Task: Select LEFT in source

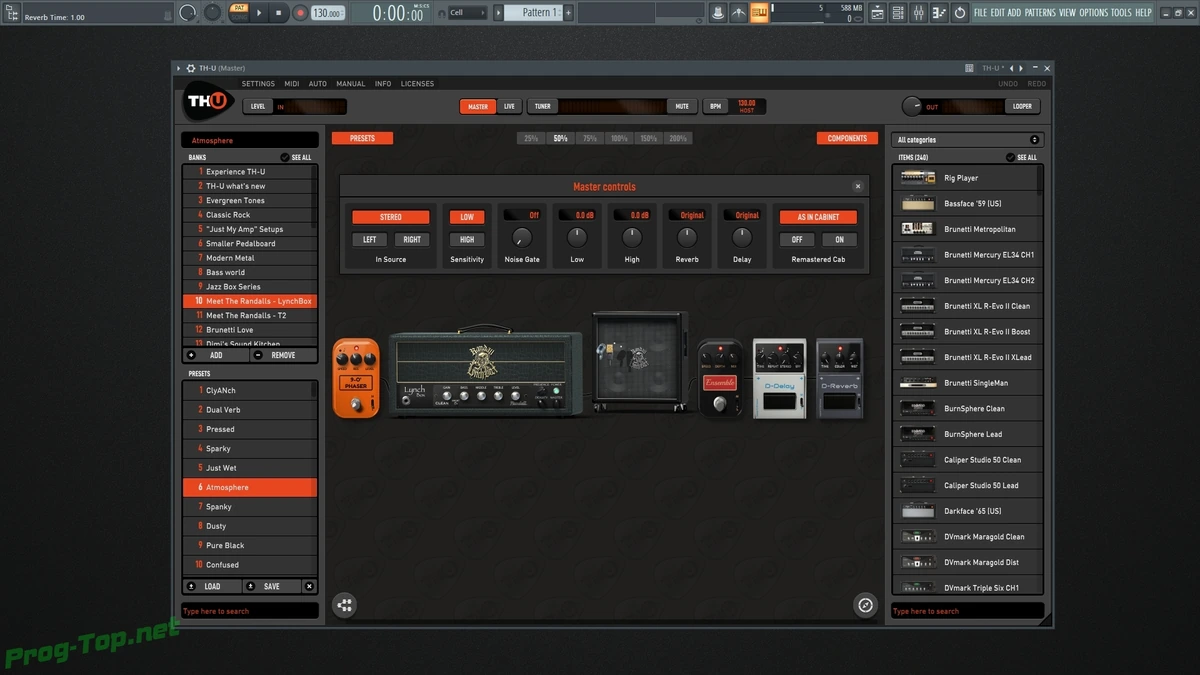Action: 369,239
